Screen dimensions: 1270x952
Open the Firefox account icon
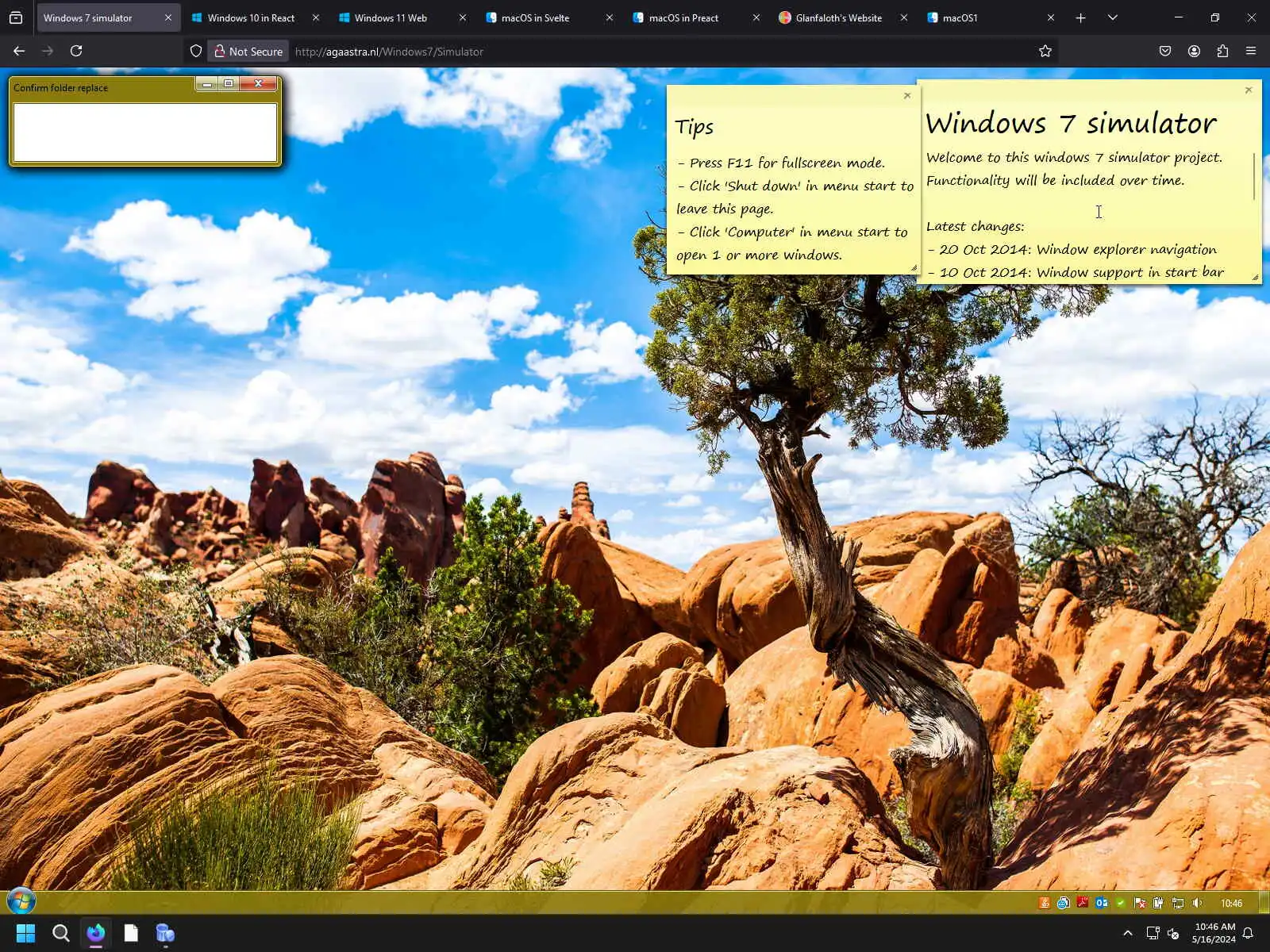coord(1194,51)
